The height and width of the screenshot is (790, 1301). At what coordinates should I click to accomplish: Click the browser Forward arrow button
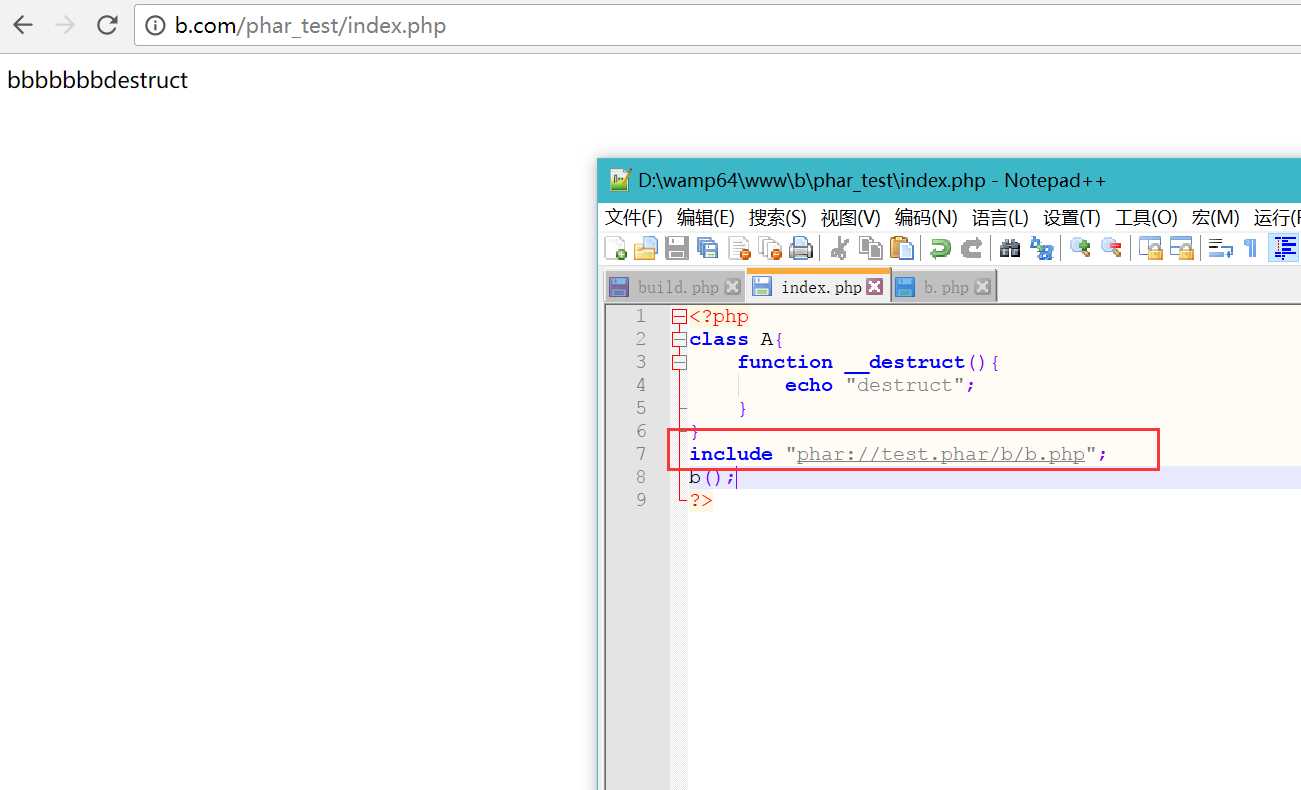[65, 26]
